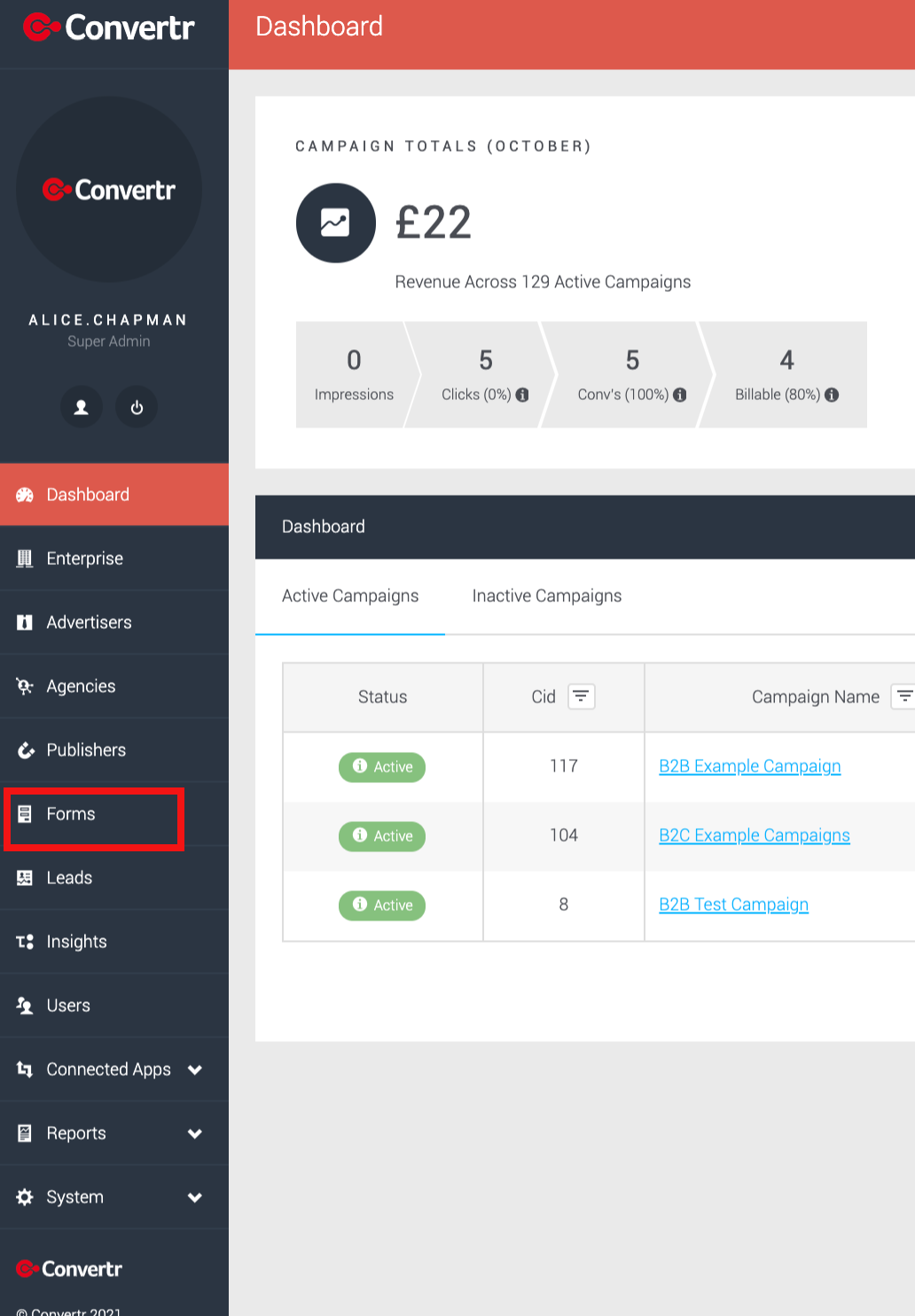Click the Status column header

point(383,697)
